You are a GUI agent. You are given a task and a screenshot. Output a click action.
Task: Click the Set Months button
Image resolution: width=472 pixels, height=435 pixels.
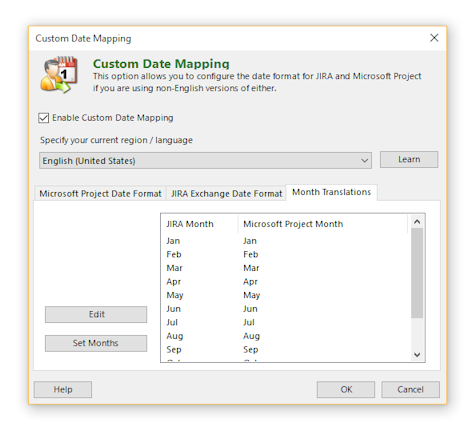(x=96, y=343)
